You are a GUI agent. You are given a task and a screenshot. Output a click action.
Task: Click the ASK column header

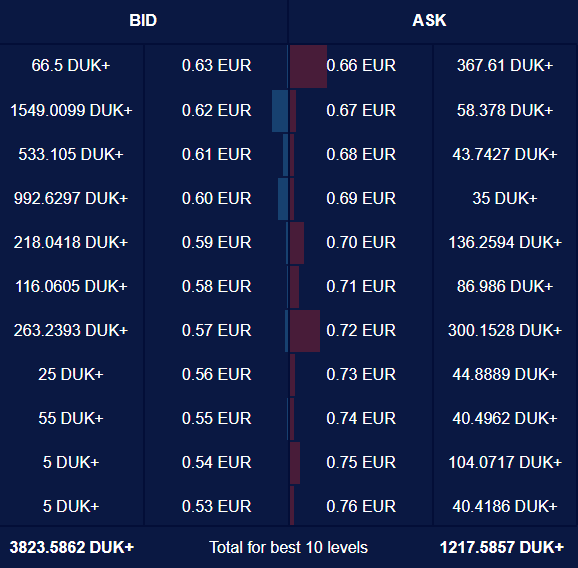(429, 21)
